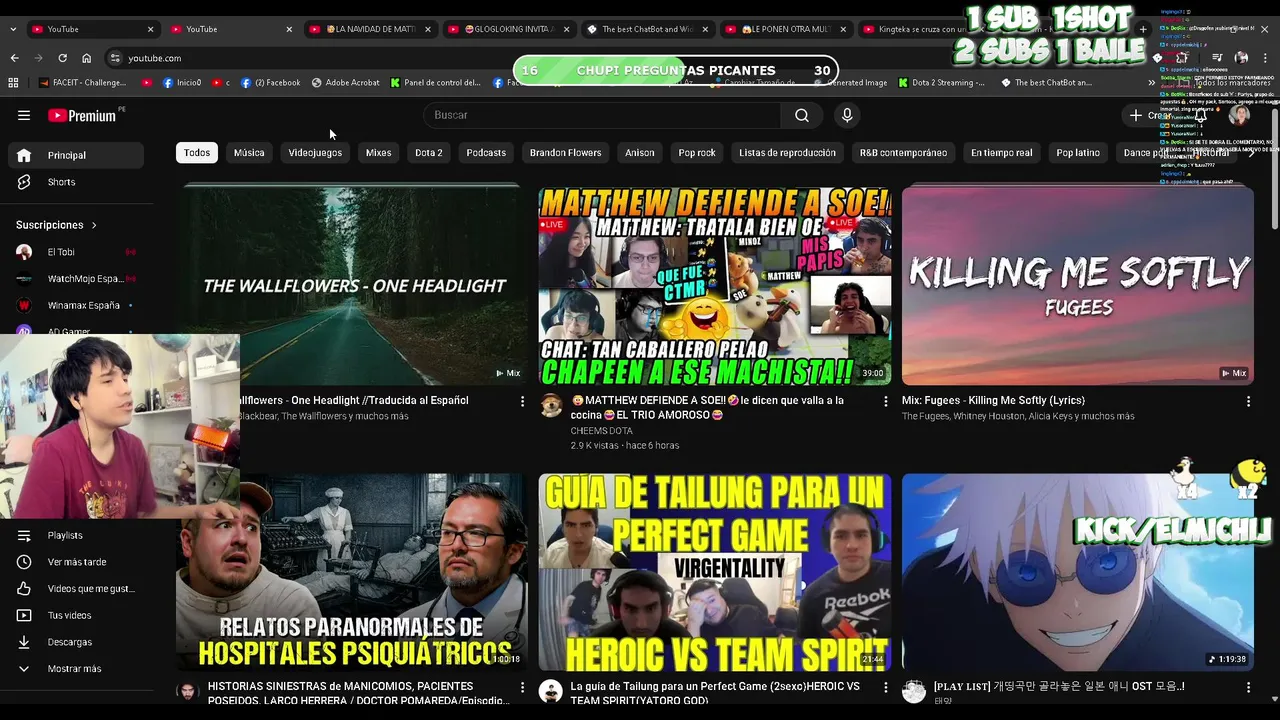
Task: Play the Killing Me Softly Fugees thumbnail
Action: pyautogui.click(x=1078, y=285)
